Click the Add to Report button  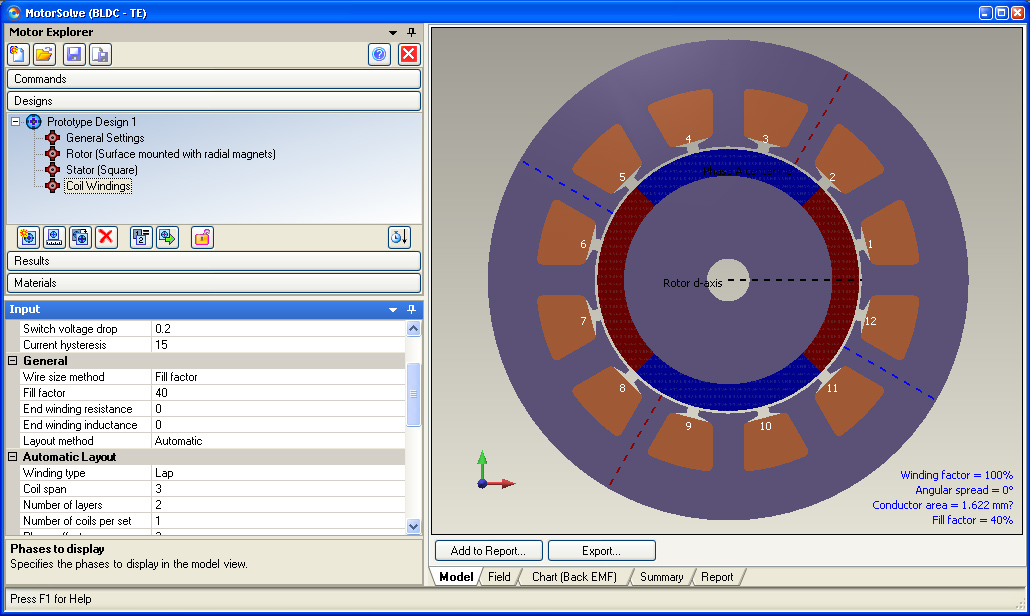coord(488,551)
